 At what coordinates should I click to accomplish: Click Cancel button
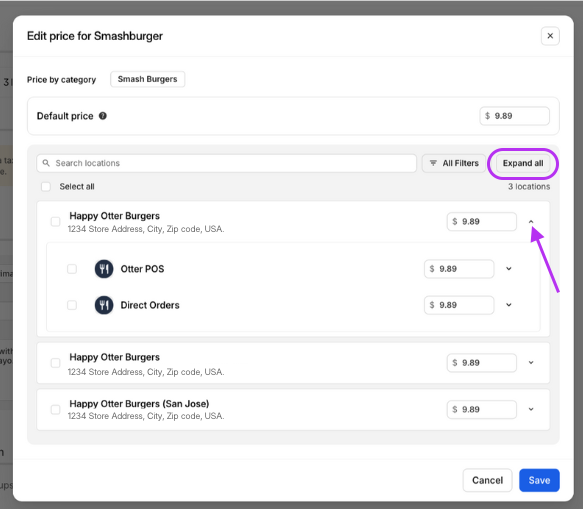(487, 480)
